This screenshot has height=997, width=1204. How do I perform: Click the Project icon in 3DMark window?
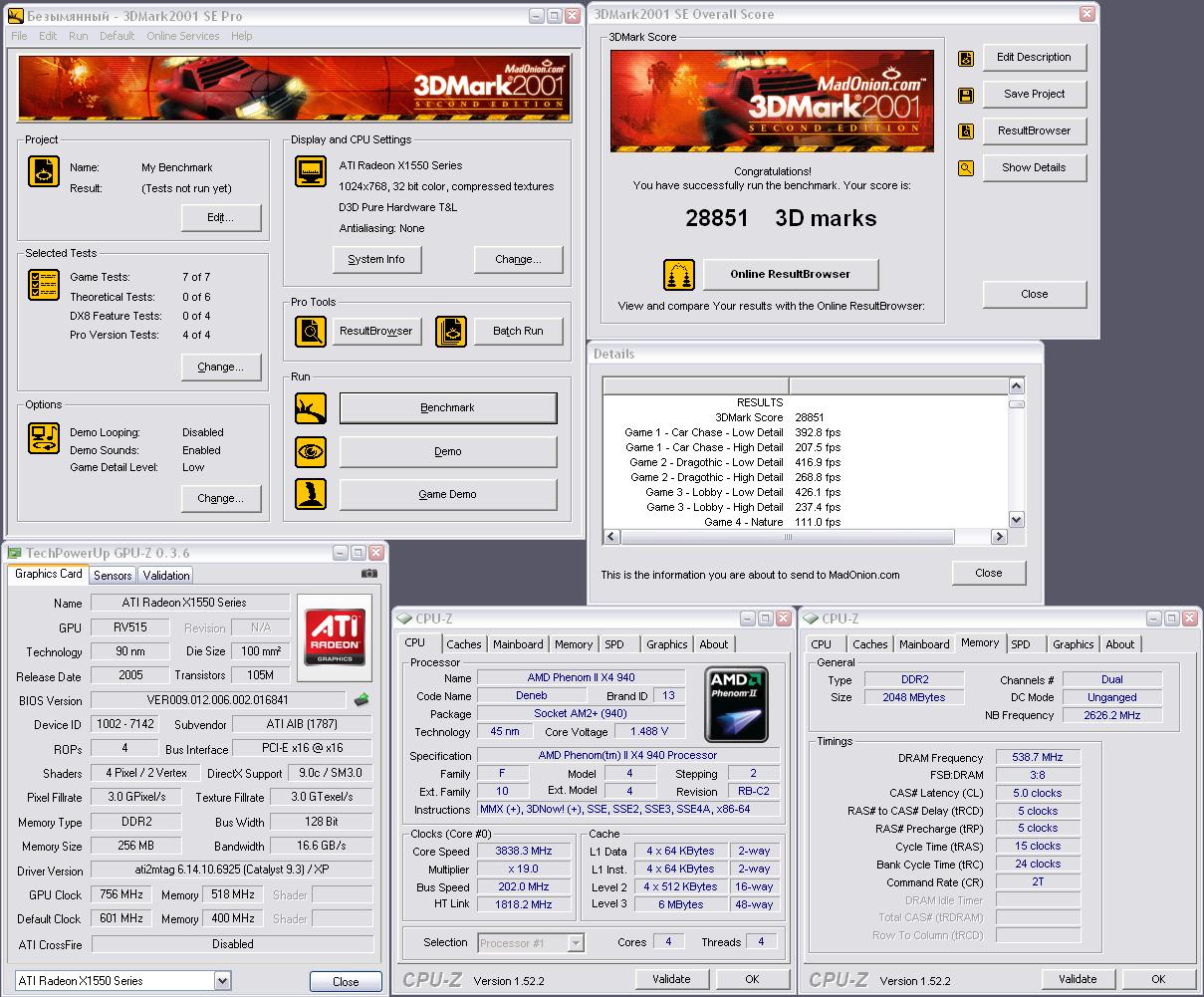(44, 171)
